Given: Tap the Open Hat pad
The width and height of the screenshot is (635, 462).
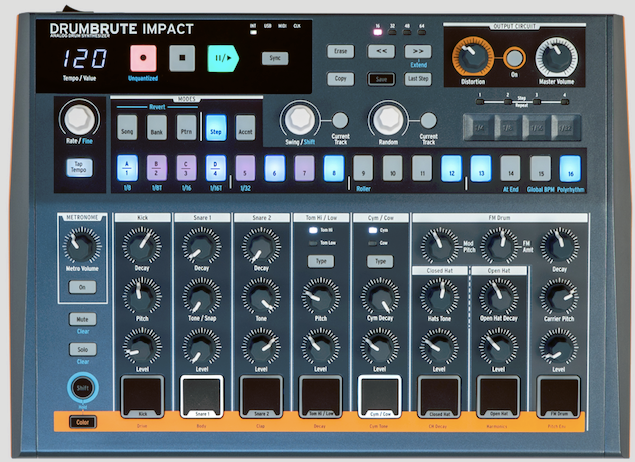Looking at the screenshot, I should [x=499, y=397].
